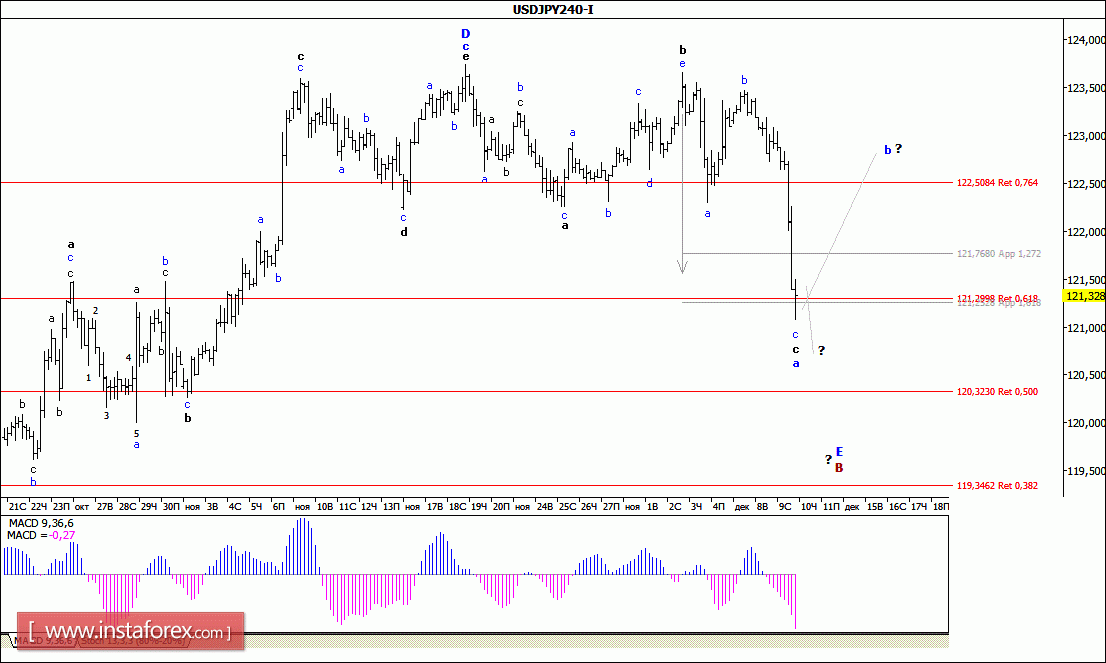Switch to the Stoch 13,3,3 indicator tab
This screenshot has height=663, width=1106.
tap(133, 641)
